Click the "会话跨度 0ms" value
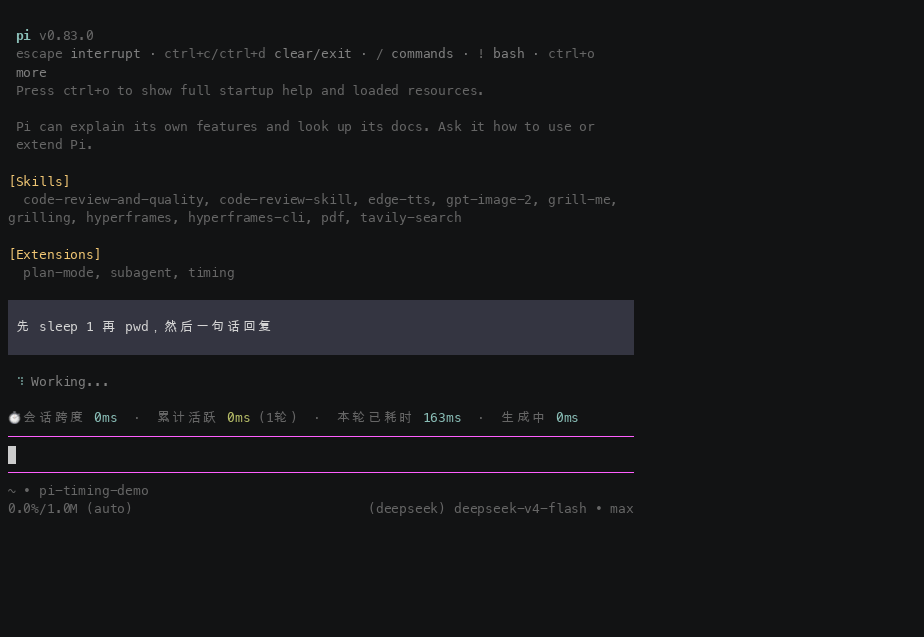 click(x=70, y=418)
